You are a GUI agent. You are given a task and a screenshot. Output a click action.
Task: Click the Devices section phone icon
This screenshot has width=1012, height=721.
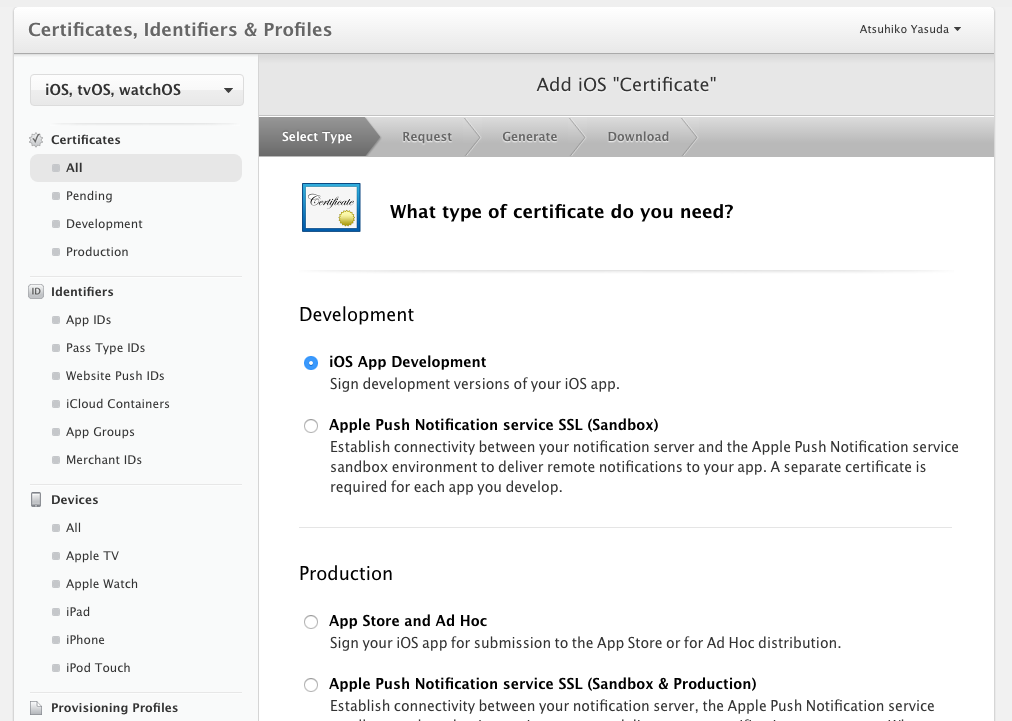pos(36,500)
